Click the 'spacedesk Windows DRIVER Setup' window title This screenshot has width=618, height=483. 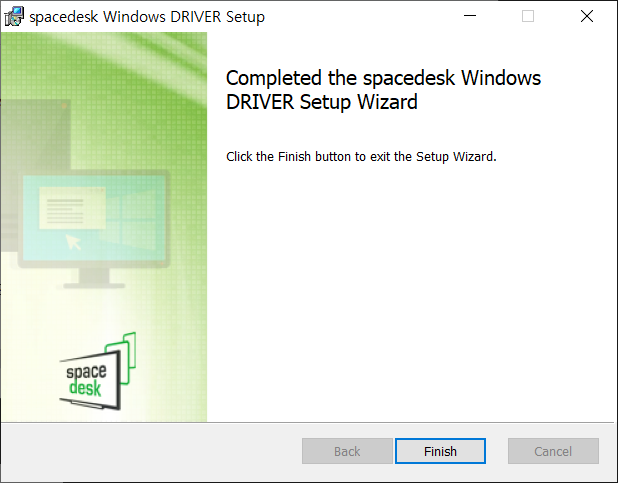tap(147, 17)
